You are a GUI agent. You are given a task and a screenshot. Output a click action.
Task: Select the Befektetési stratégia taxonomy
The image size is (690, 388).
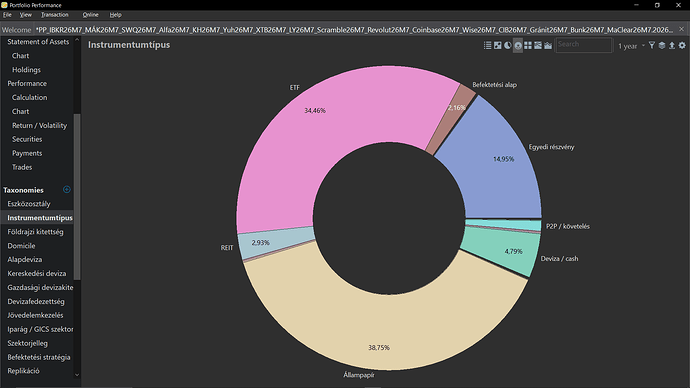click(x=39, y=357)
